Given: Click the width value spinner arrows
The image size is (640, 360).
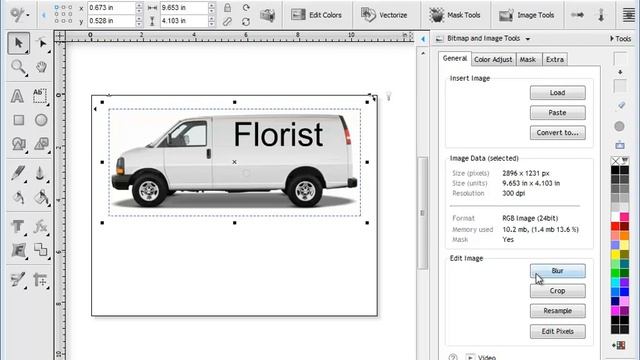Looking at the screenshot, I should (x=211, y=8).
